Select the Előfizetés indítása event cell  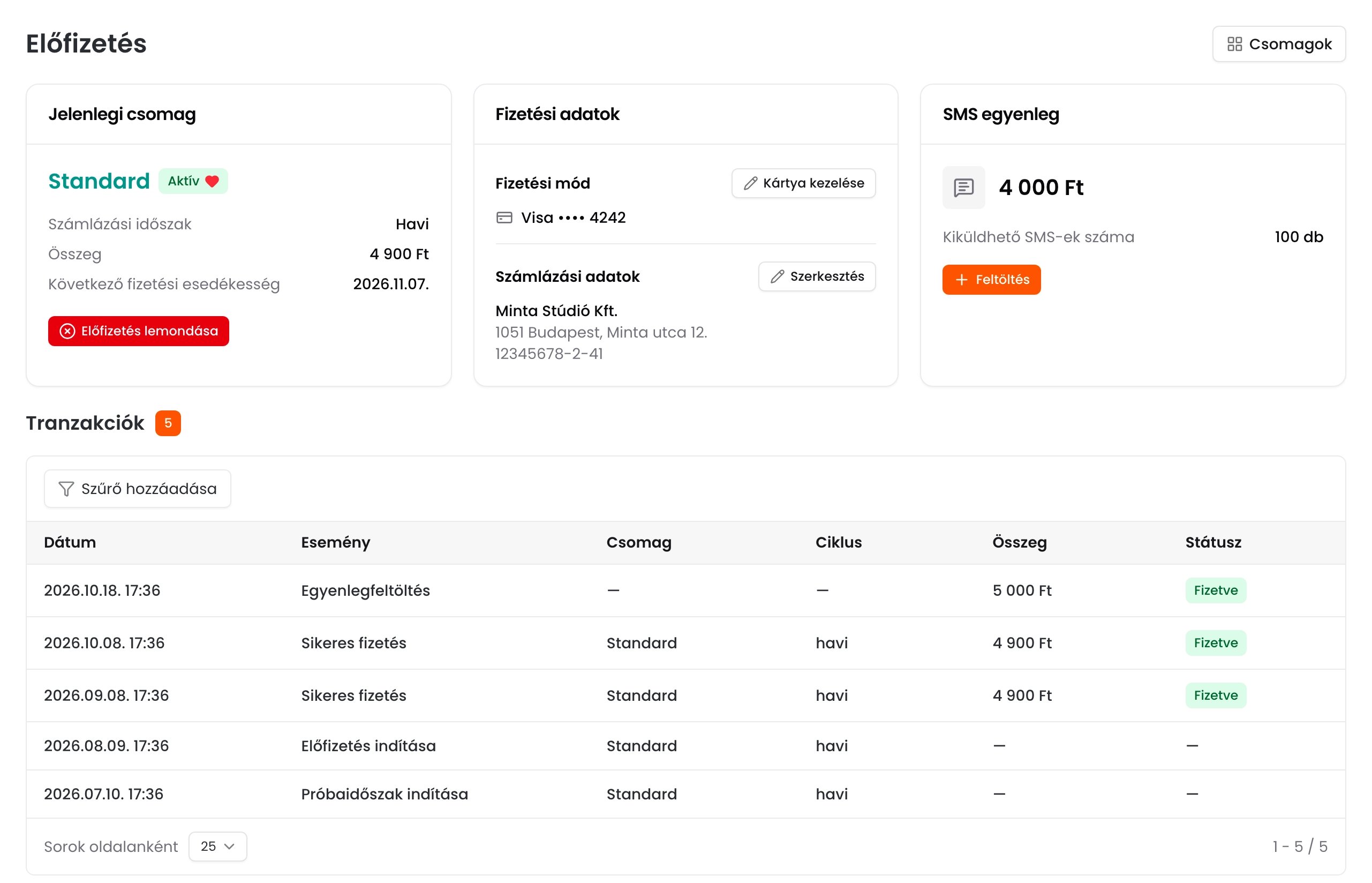[x=368, y=746]
